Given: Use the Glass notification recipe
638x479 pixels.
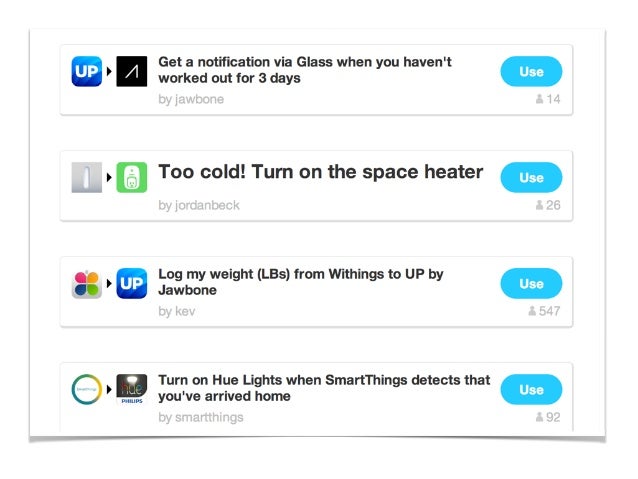Looking at the screenshot, I should (x=531, y=72).
